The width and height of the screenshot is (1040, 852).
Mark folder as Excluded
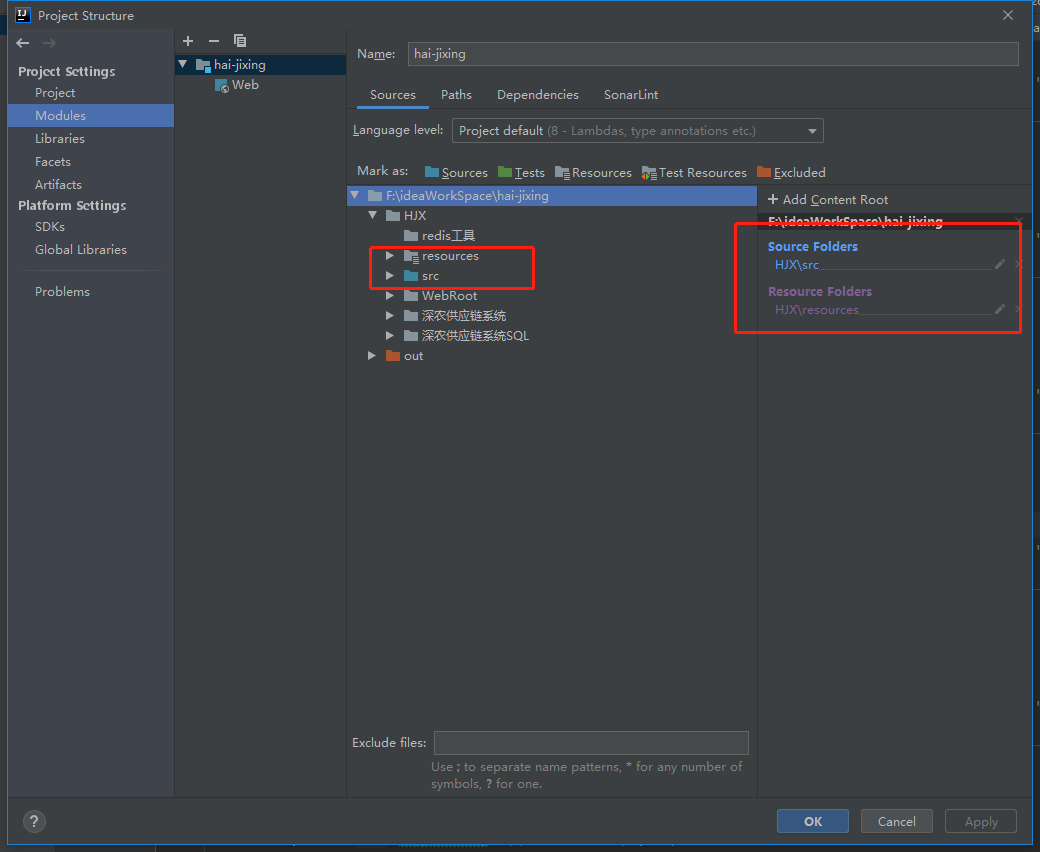(x=791, y=172)
